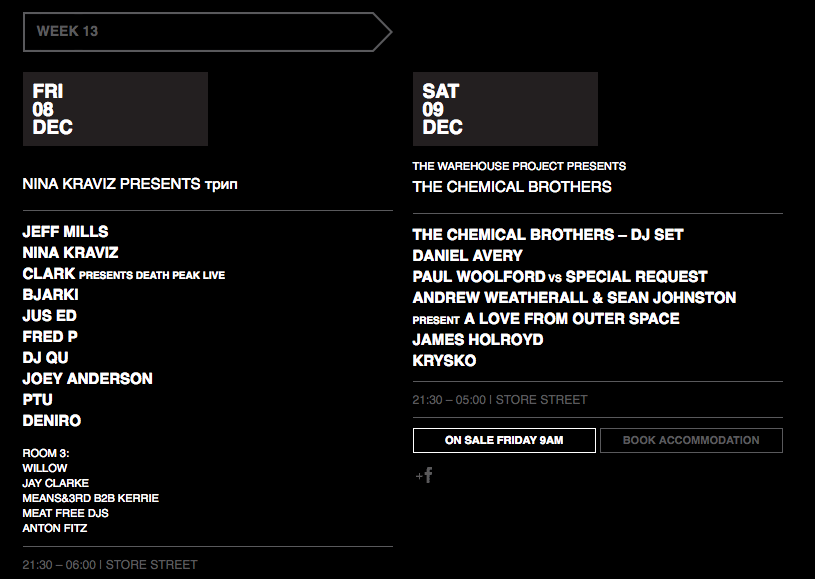Click KRYSKO artist name
The height and width of the screenshot is (579, 815).
coord(444,361)
